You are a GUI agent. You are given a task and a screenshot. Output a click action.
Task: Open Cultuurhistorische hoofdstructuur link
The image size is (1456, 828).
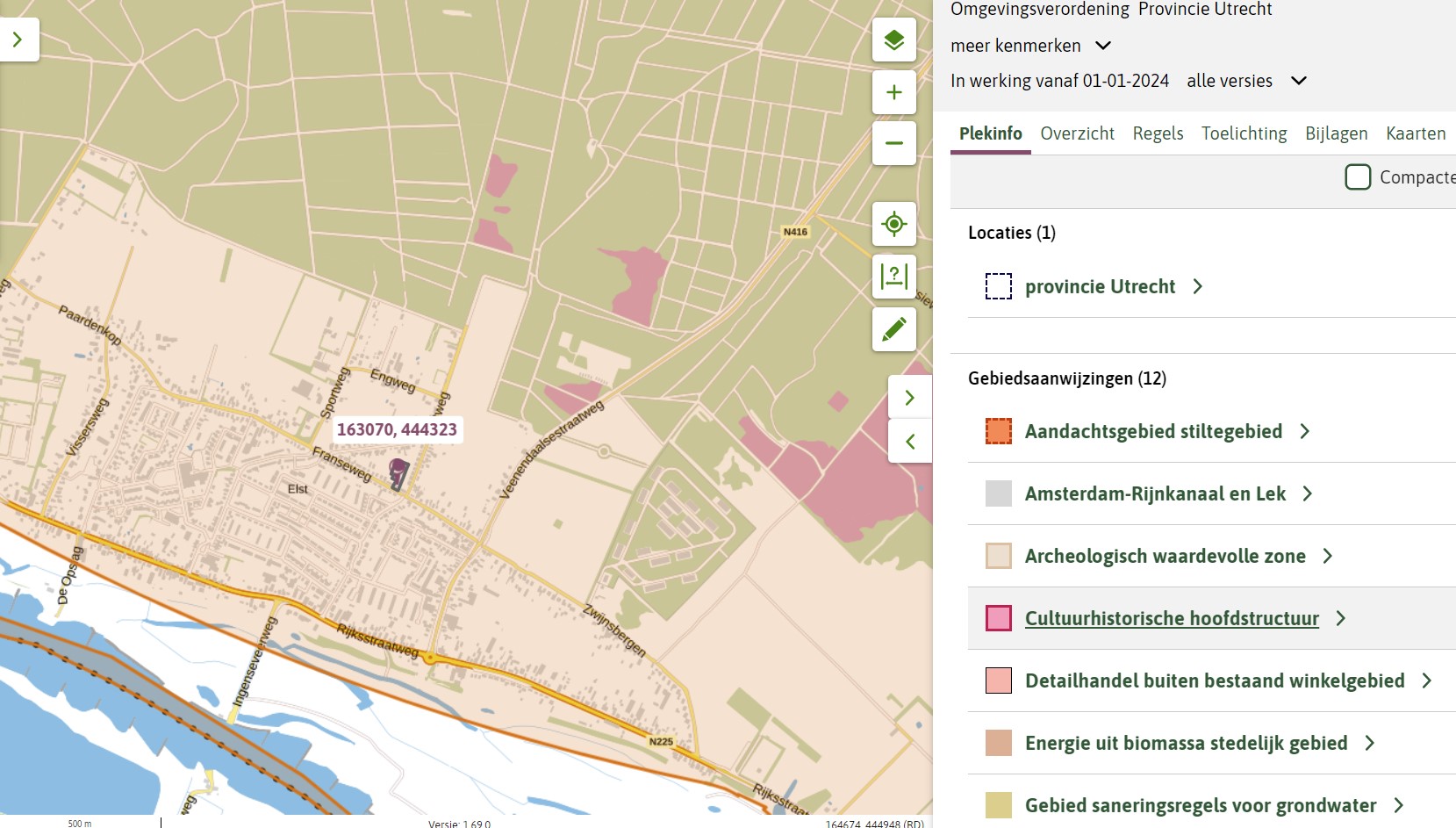click(x=1172, y=618)
